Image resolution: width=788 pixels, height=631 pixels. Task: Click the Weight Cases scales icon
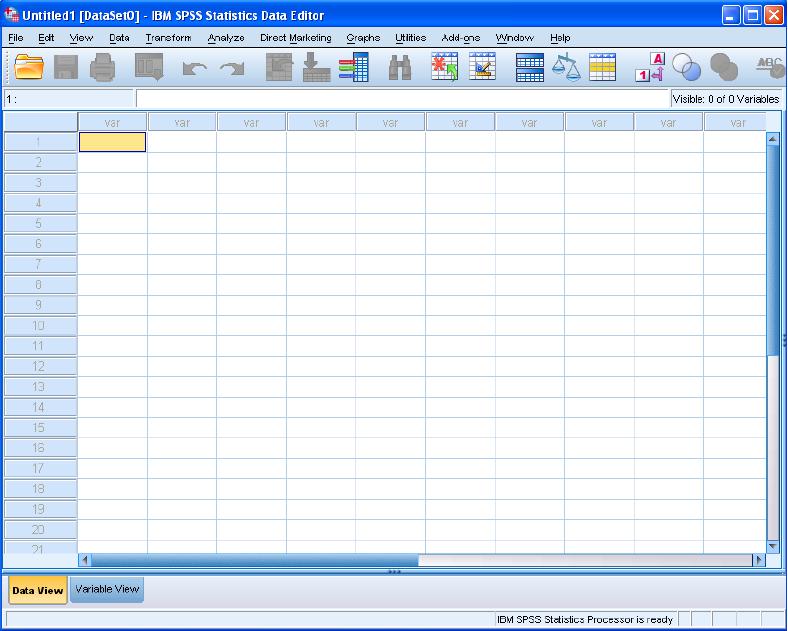point(566,67)
